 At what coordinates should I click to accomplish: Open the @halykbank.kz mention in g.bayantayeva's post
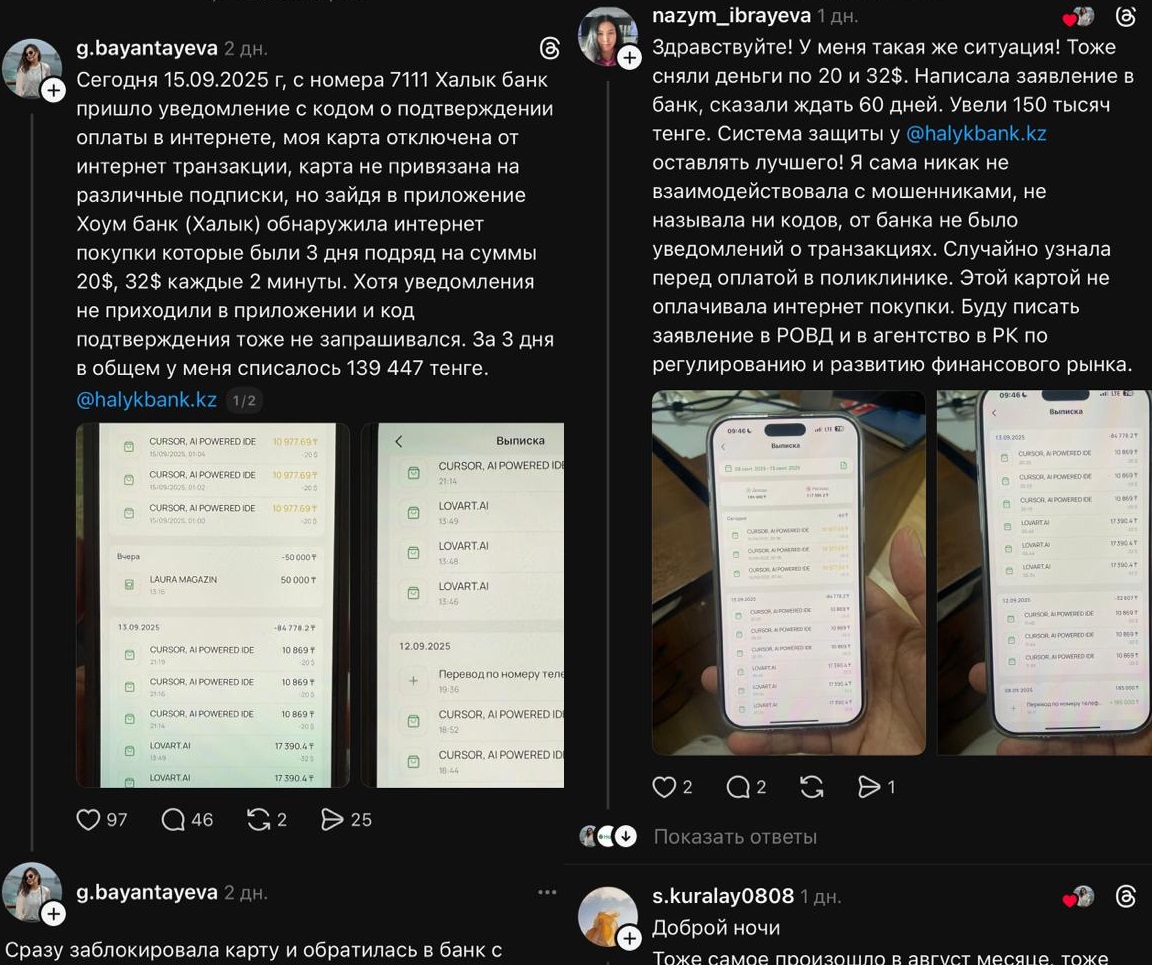(146, 400)
